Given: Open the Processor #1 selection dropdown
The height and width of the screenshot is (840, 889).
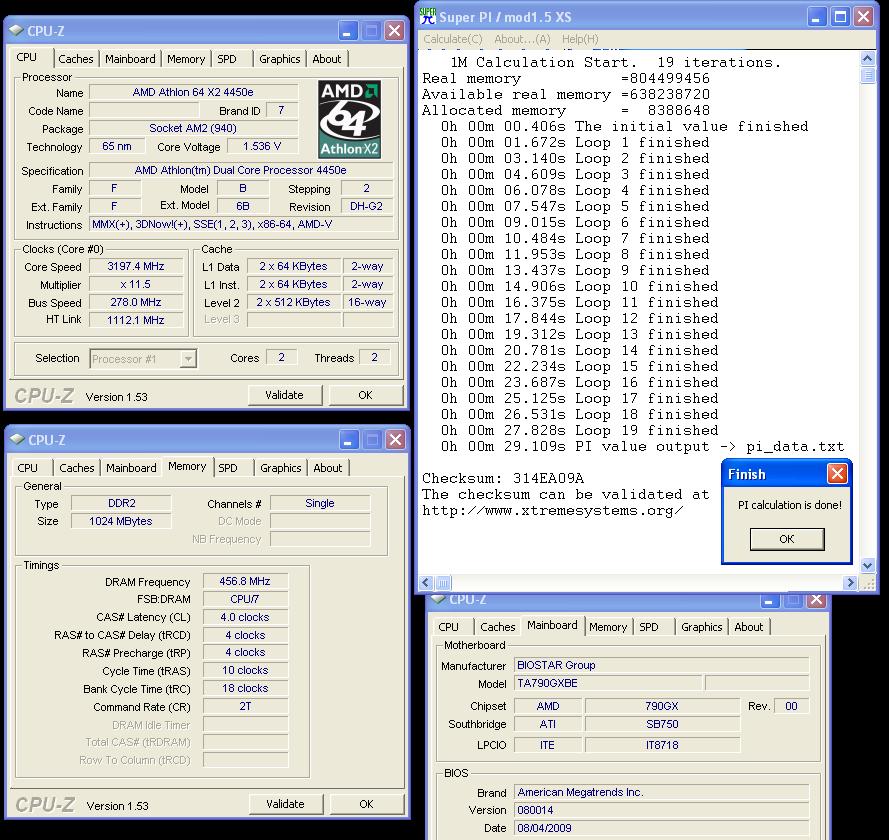Looking at the screenshot, I should [x=188, y=359].
